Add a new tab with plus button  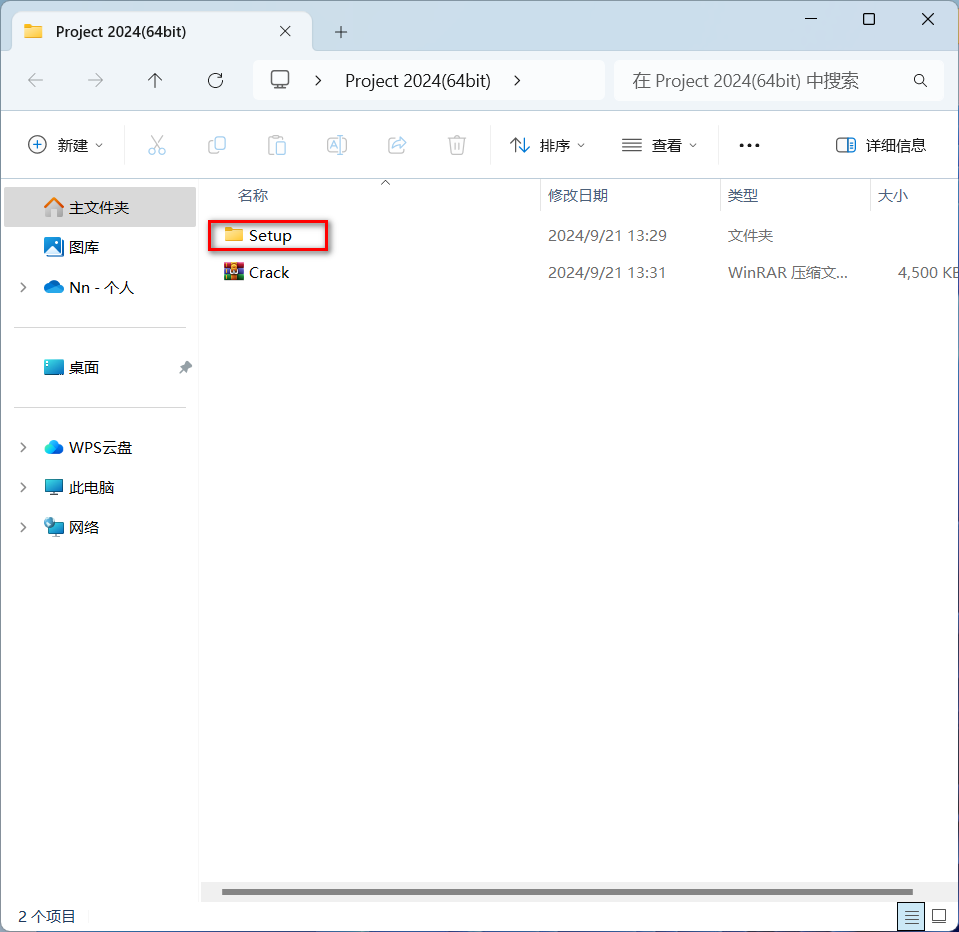[341, 32]
